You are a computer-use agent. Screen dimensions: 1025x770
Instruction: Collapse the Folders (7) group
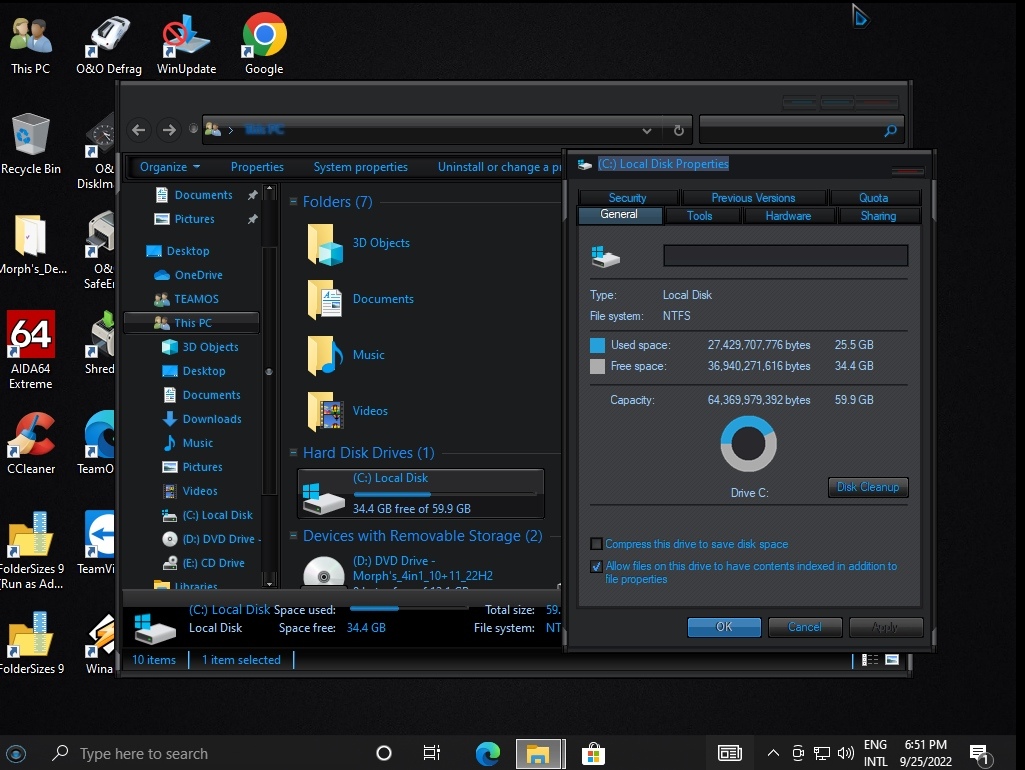[293, 202]
